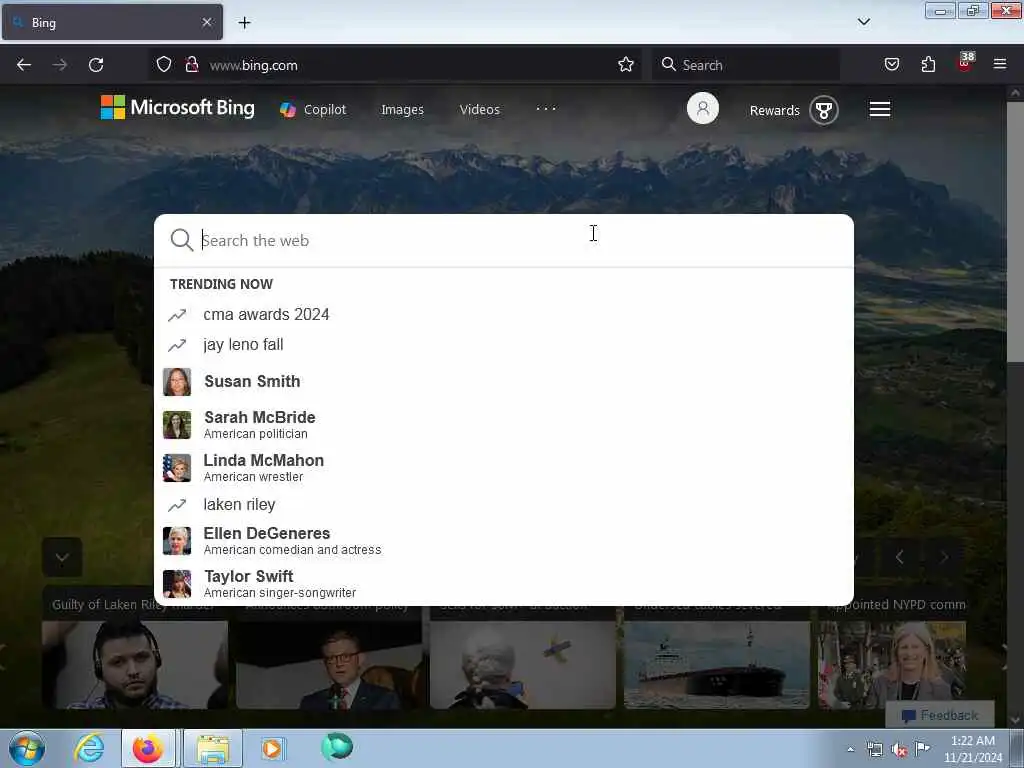Choose the Sarah McBride suggestion
Screen dimensions: 1024x768
click(x=504, y=424)
